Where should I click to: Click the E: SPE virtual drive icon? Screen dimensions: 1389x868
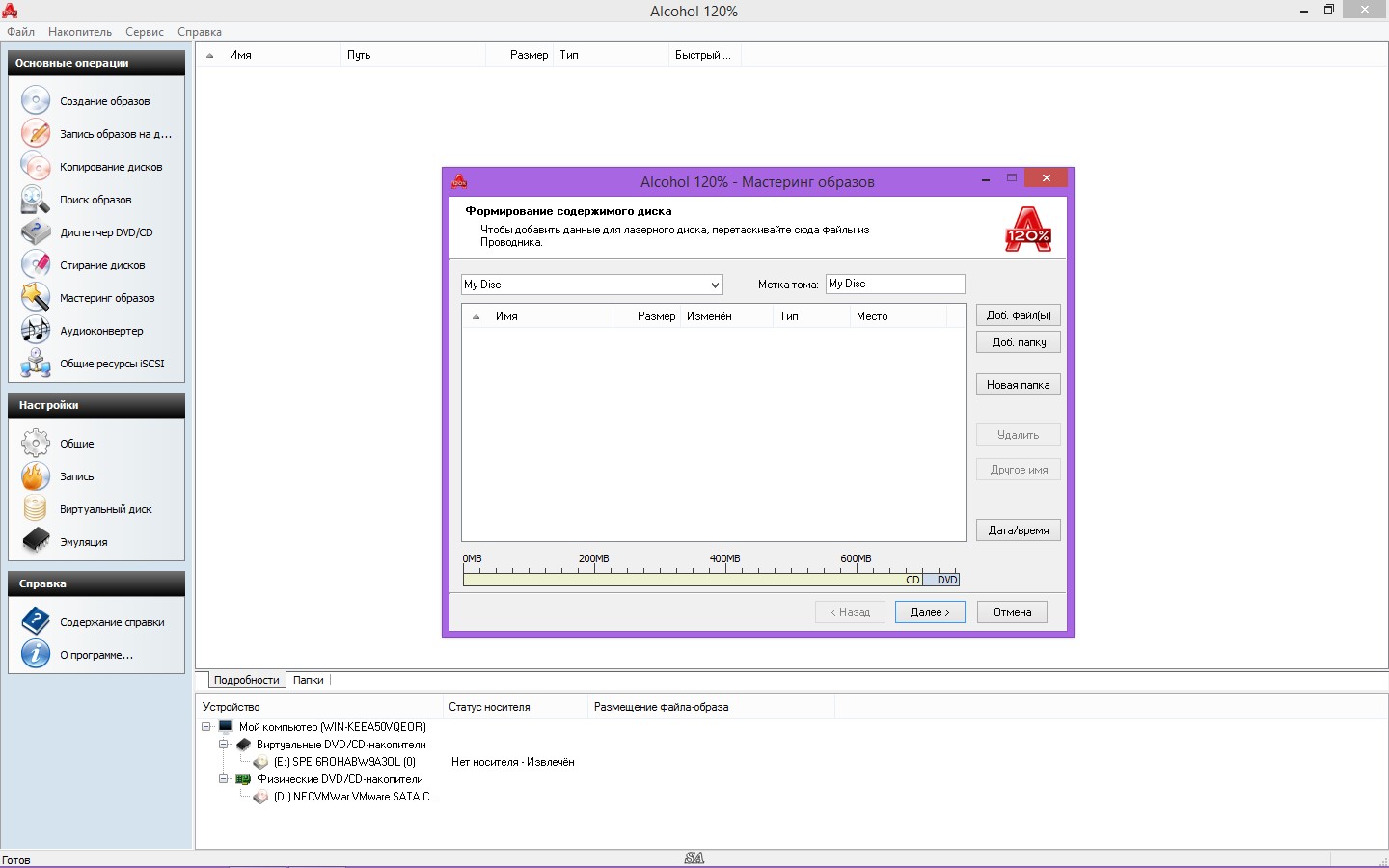tap(260, 762)
